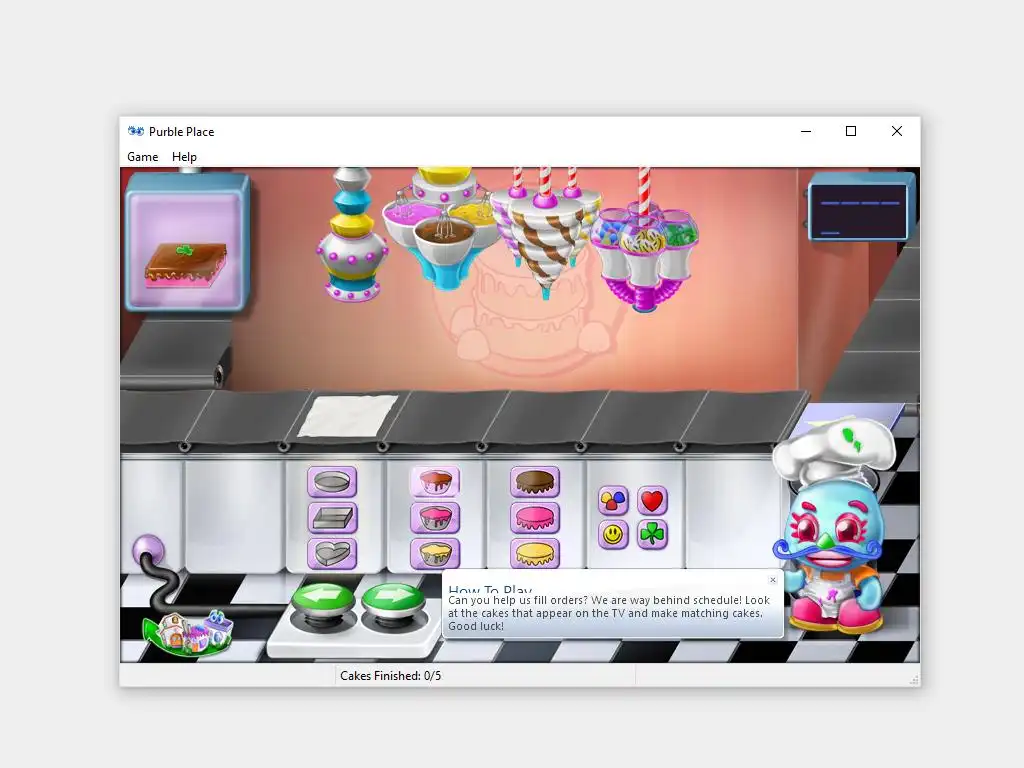Click the tip text starting "Can you help us"
1024x768 pixels.
tap(609, 613)
